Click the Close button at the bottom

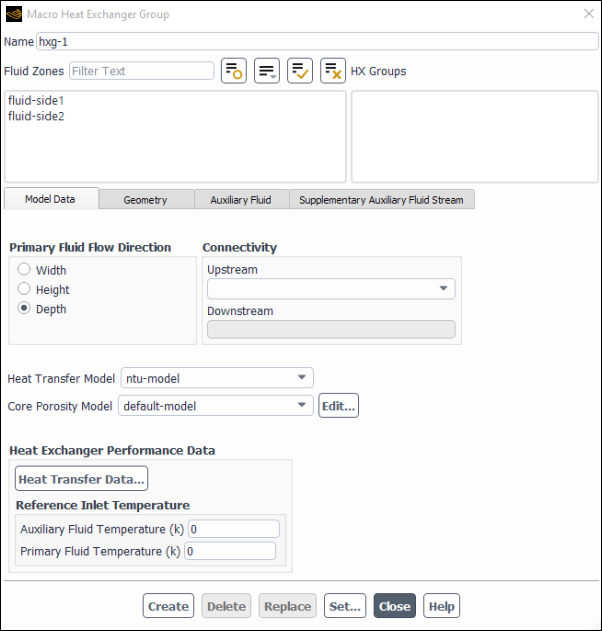(x=395, y=606)
